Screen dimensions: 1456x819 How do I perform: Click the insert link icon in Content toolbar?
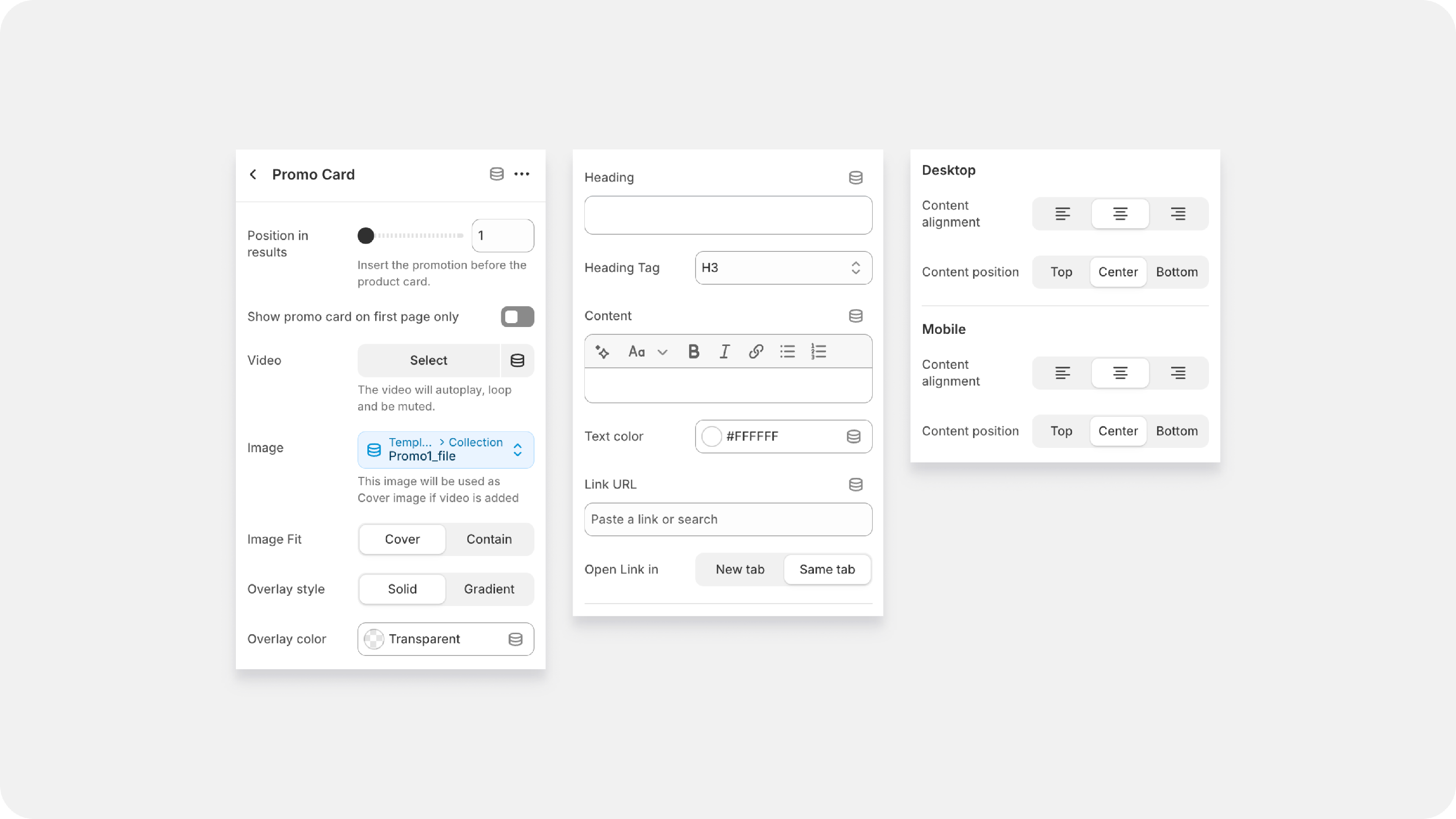[x=756, y=352]
